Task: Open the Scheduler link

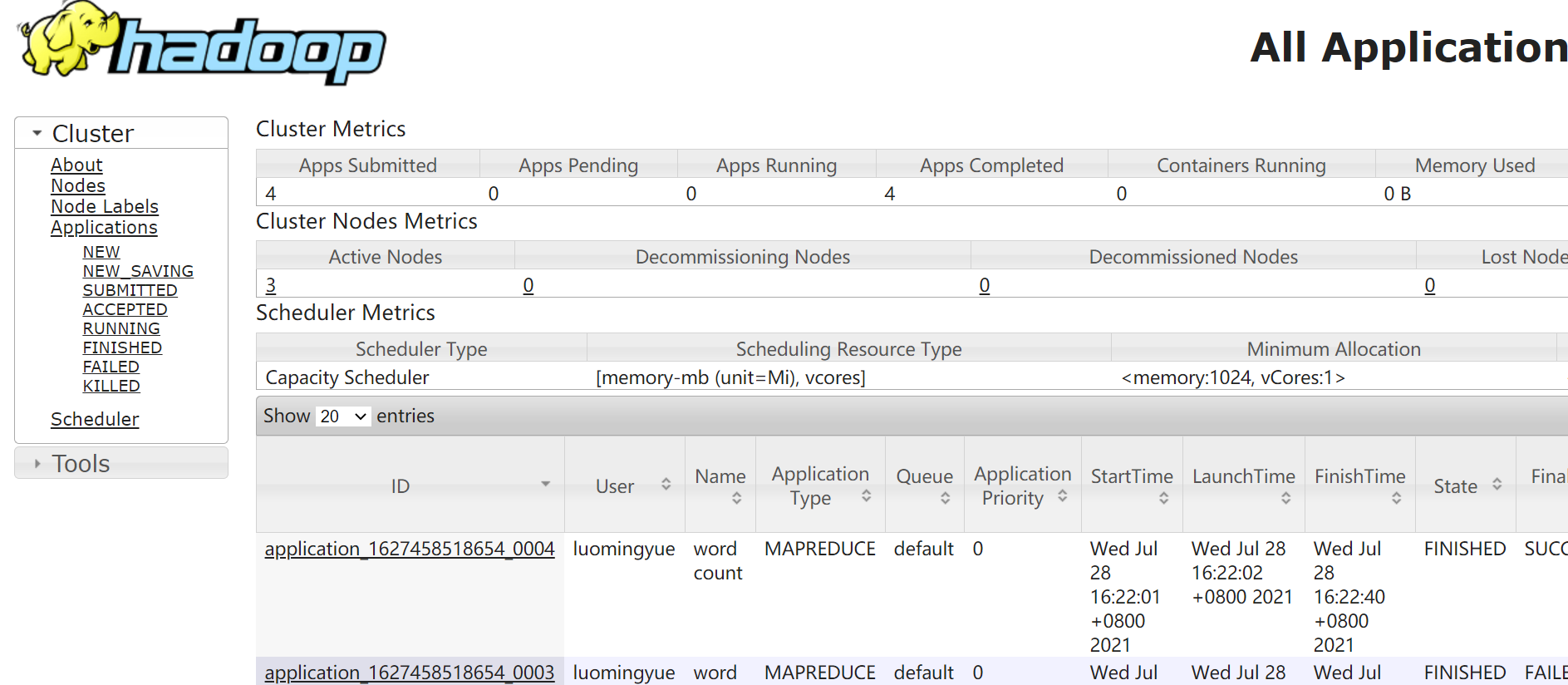Action: pyautogui.click(x=95, y=419)
